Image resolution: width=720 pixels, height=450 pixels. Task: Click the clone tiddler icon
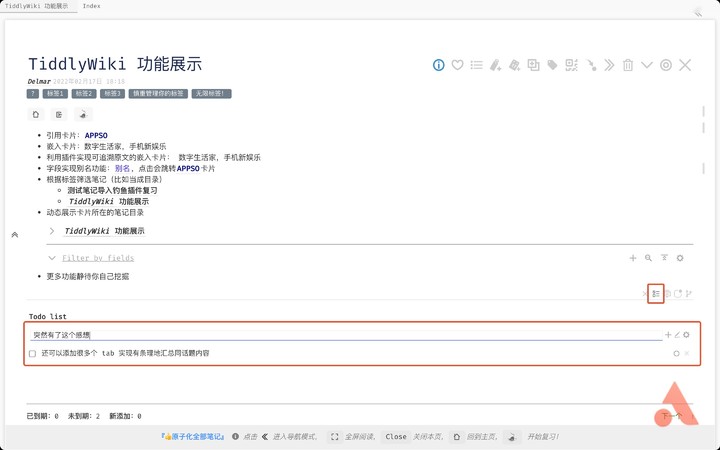point(533,65)
